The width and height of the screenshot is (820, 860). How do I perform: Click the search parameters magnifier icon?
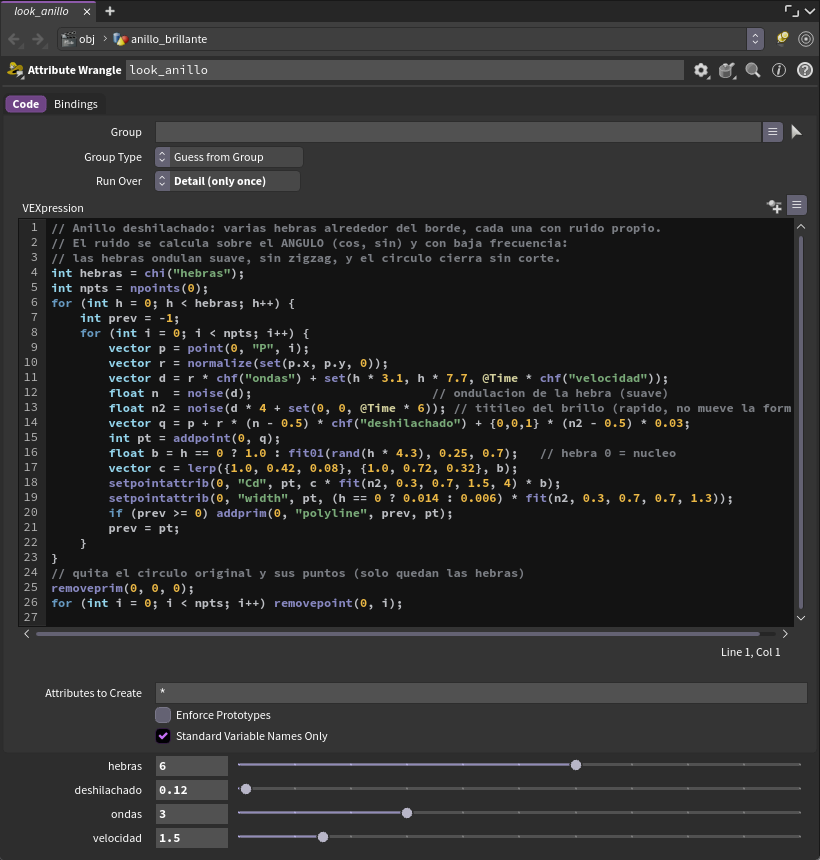[753, 70]
